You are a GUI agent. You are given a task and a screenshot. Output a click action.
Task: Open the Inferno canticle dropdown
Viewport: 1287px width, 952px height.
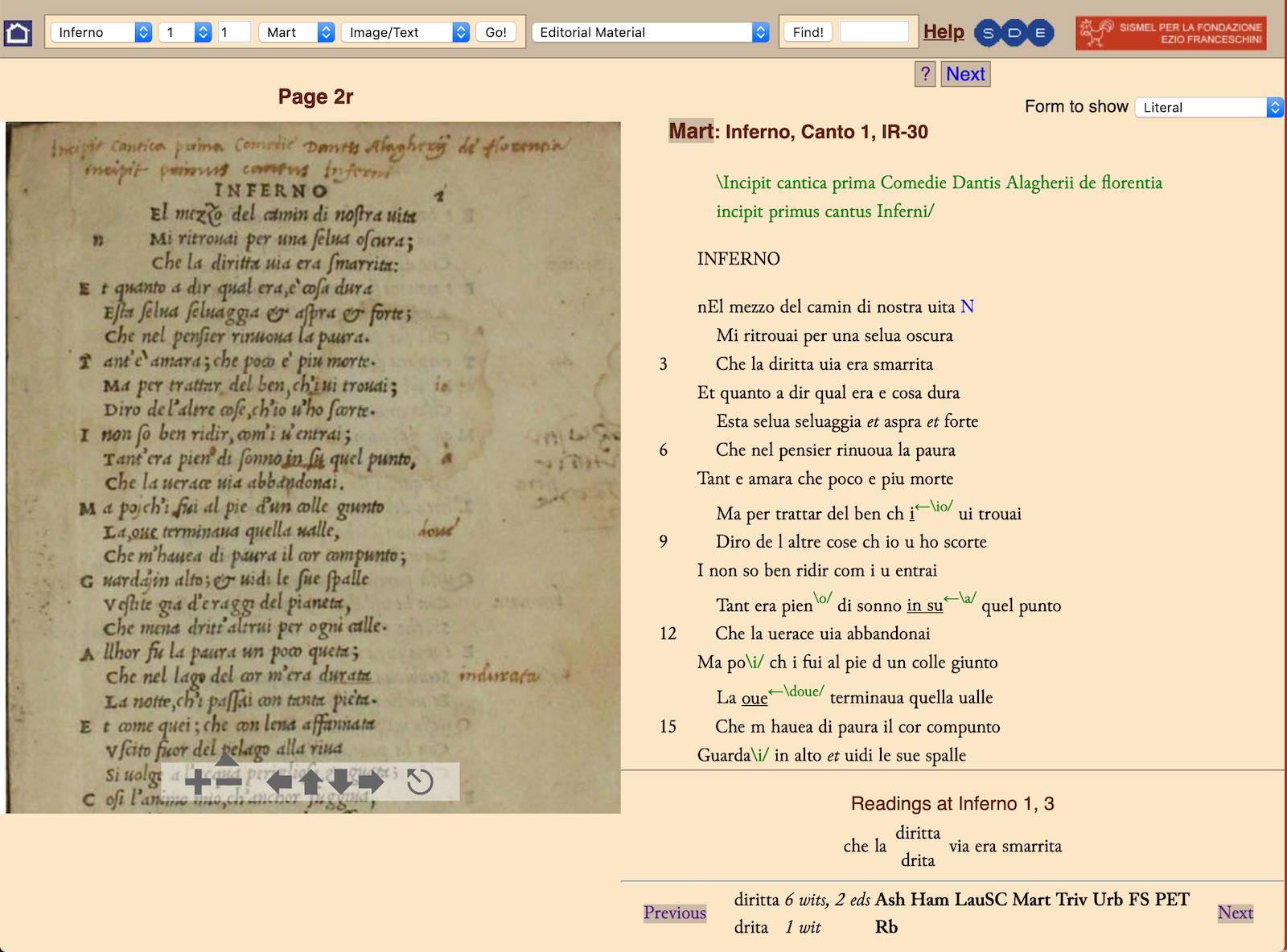101,32
